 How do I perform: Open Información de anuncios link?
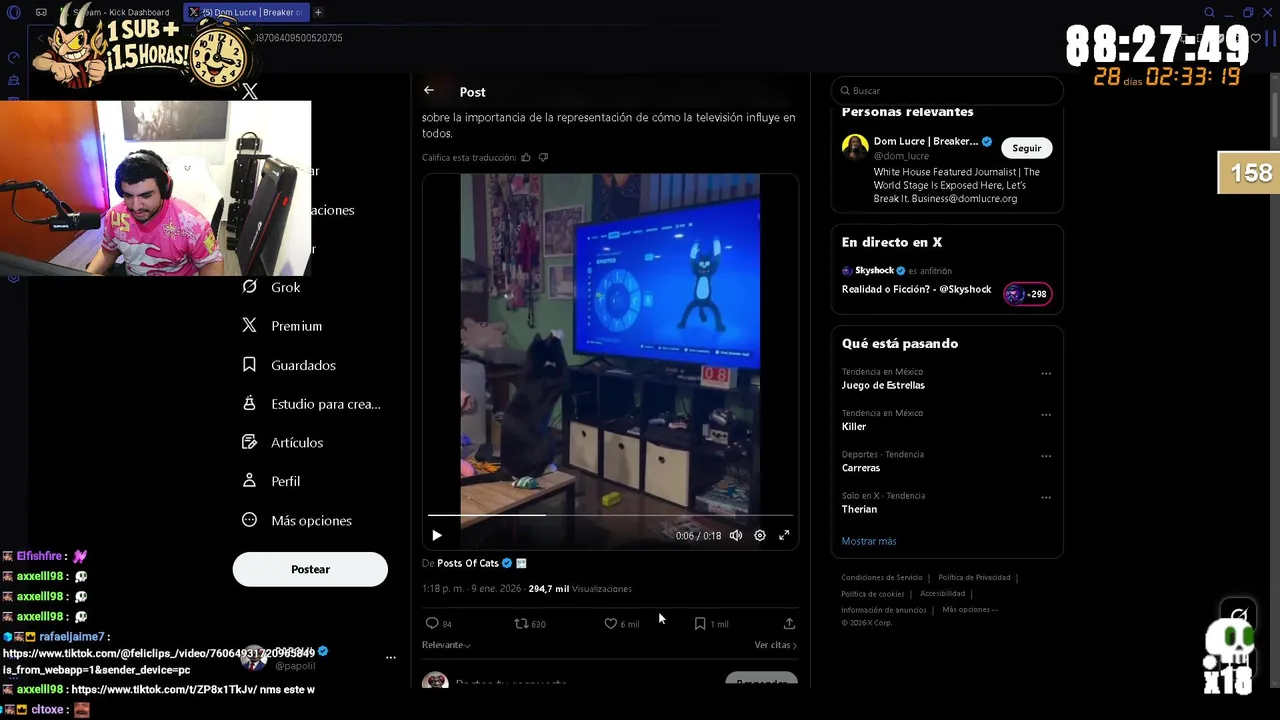(884, 609)
